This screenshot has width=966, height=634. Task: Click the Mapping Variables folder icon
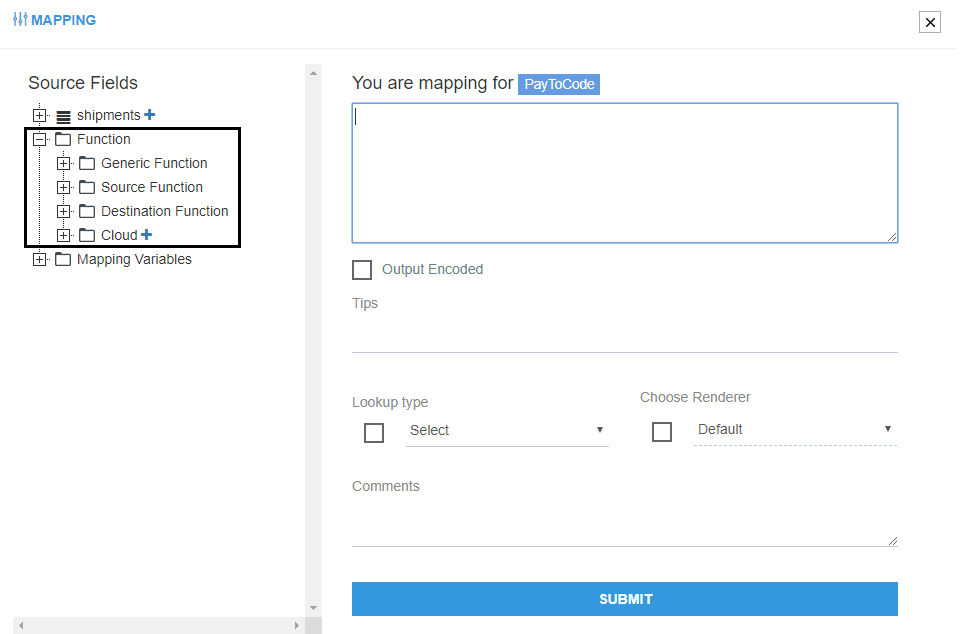(63, 259)
